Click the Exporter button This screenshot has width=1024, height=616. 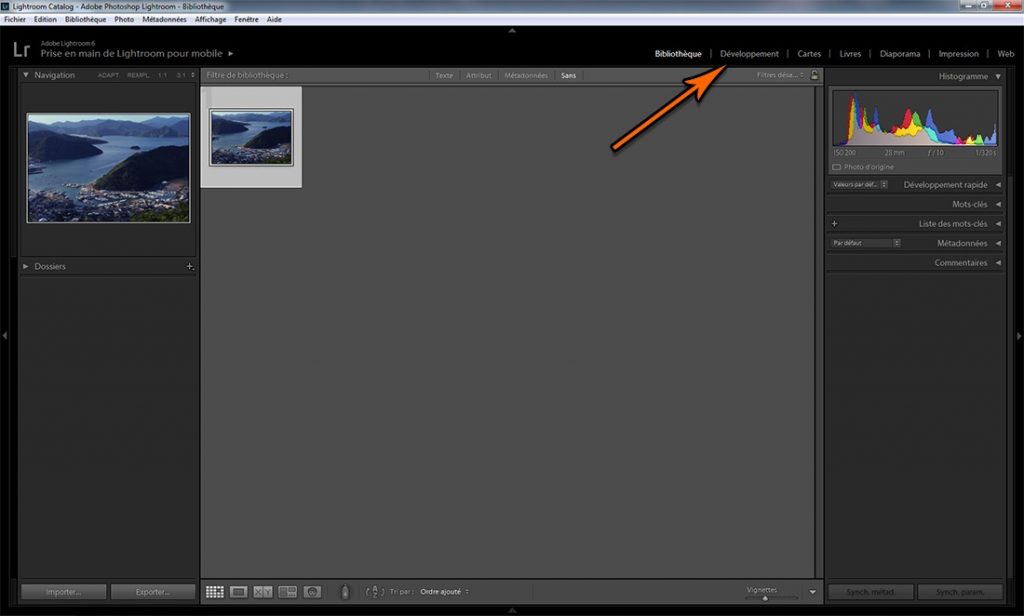point(153,592)
